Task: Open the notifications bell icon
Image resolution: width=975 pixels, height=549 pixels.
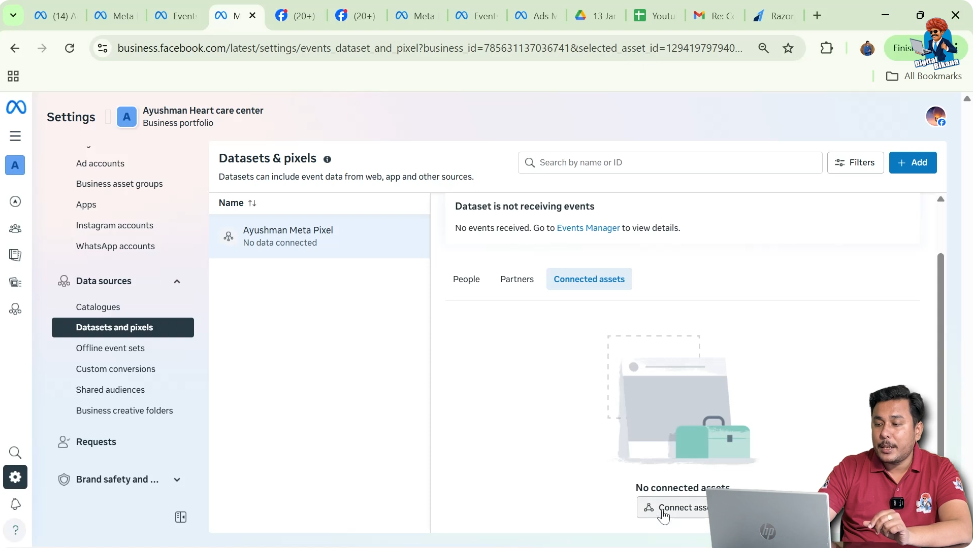Action: (15, 504)
